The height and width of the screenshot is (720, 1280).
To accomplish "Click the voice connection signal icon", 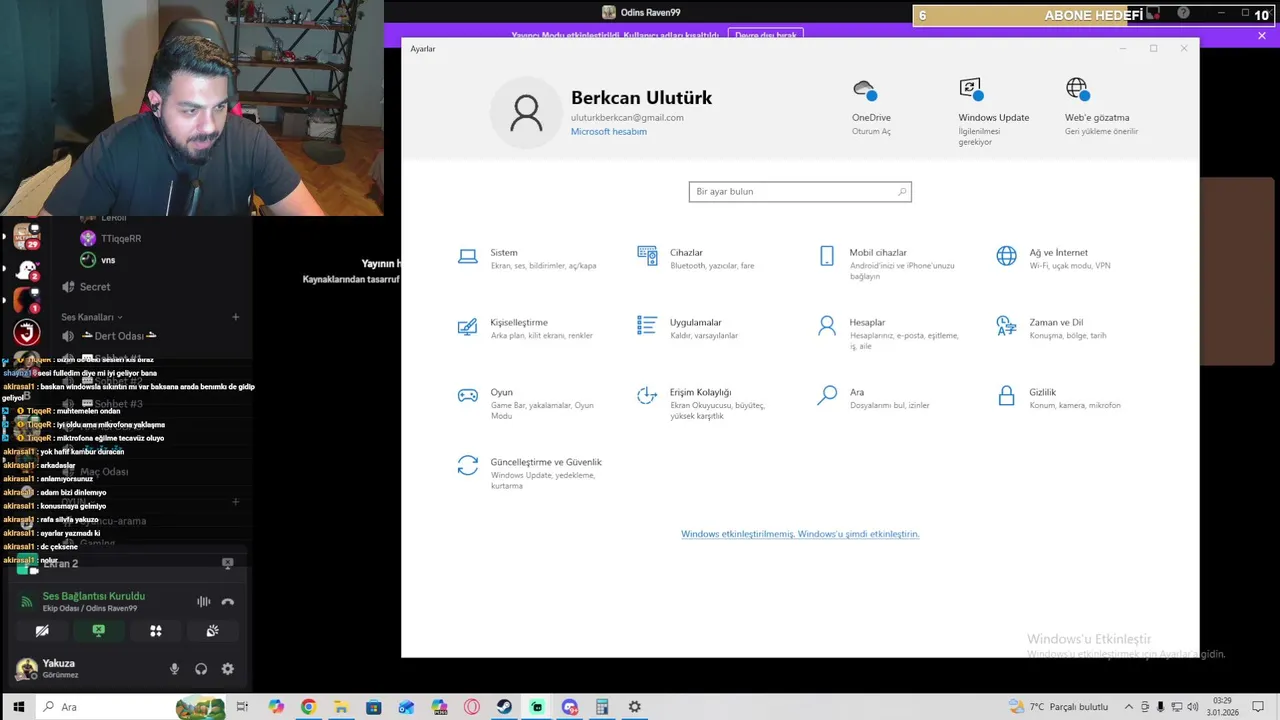I will click(27, 602).
